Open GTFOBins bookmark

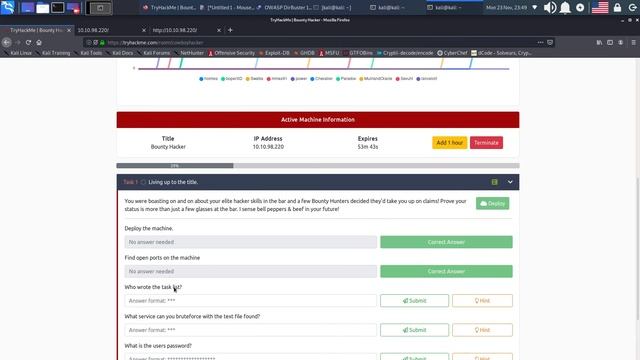pos(358,53)
